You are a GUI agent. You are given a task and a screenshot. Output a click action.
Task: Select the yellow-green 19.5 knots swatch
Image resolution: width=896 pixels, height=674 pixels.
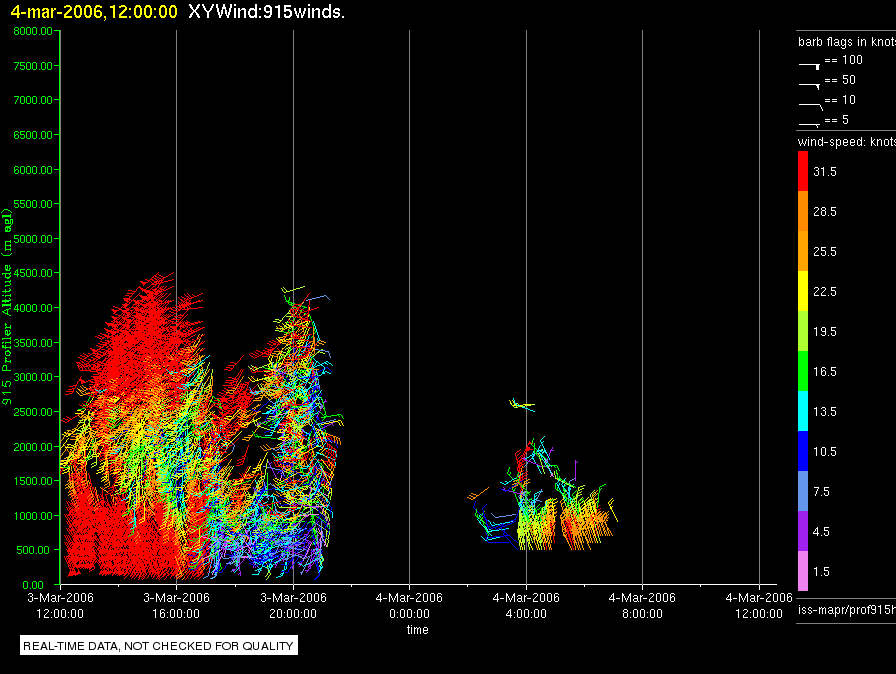[x=803, y=331]
